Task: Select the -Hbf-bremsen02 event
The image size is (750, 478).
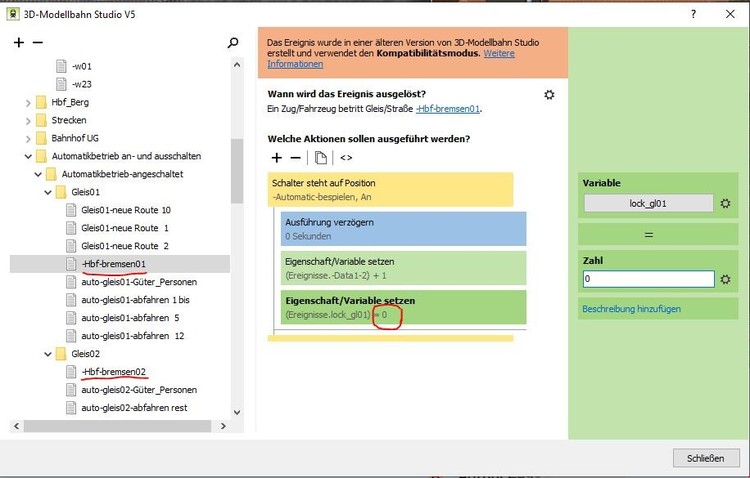Action: [x=114, y=372]
